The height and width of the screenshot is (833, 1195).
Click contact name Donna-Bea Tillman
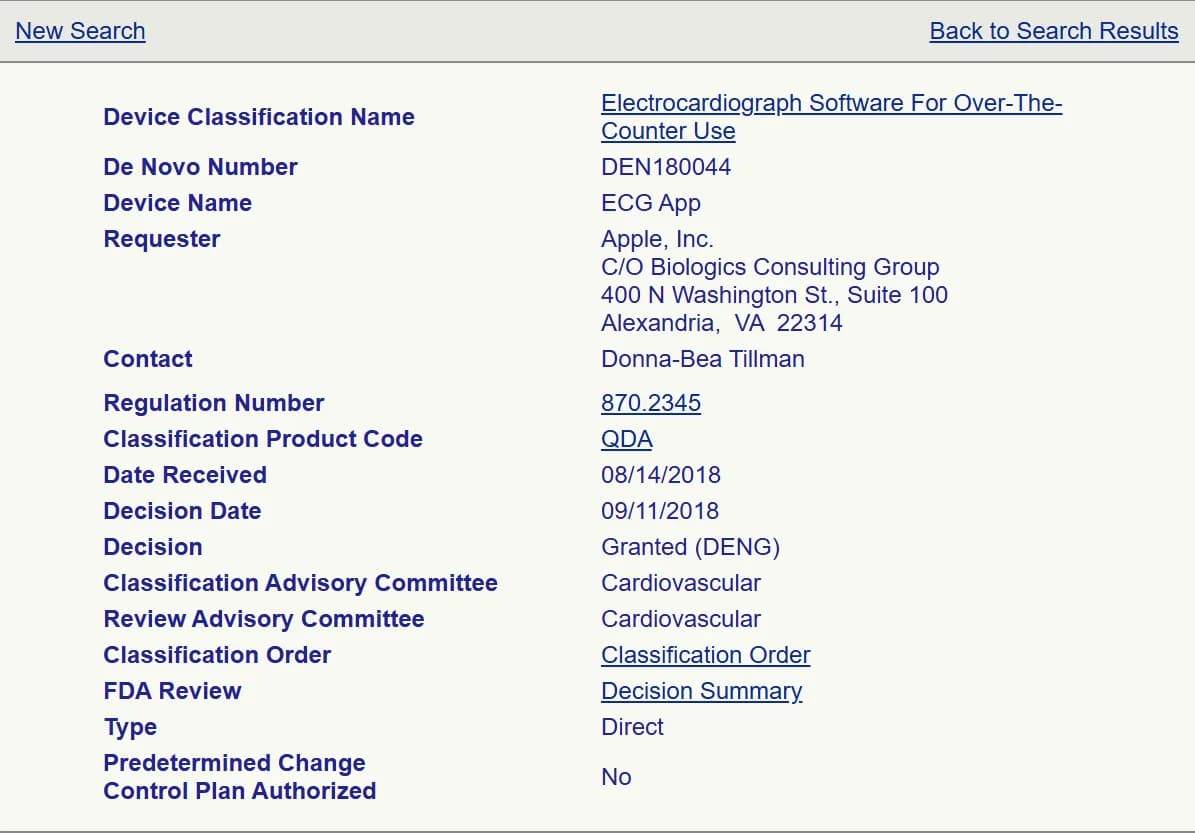[703, 359]
